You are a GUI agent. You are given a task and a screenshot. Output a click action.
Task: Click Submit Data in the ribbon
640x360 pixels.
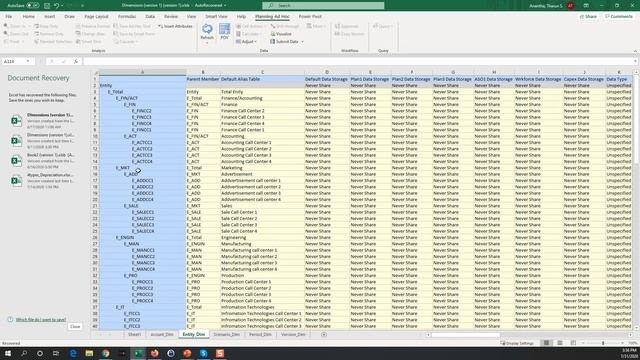[284, 42]
